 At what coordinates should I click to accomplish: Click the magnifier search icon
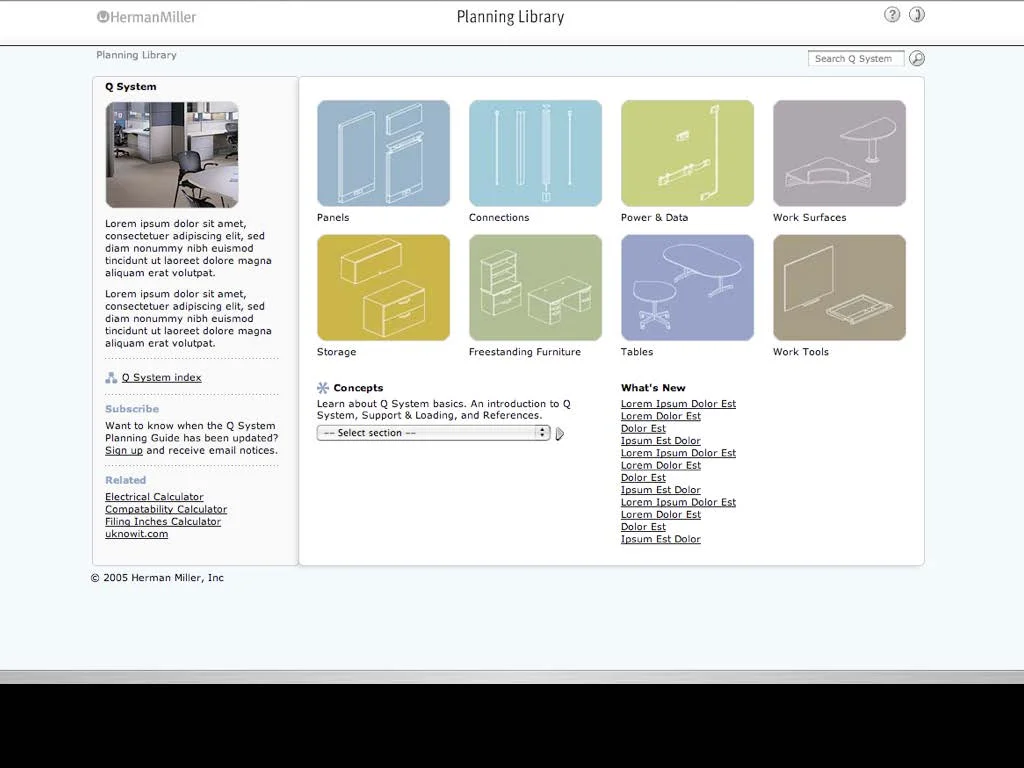point(917,59)
